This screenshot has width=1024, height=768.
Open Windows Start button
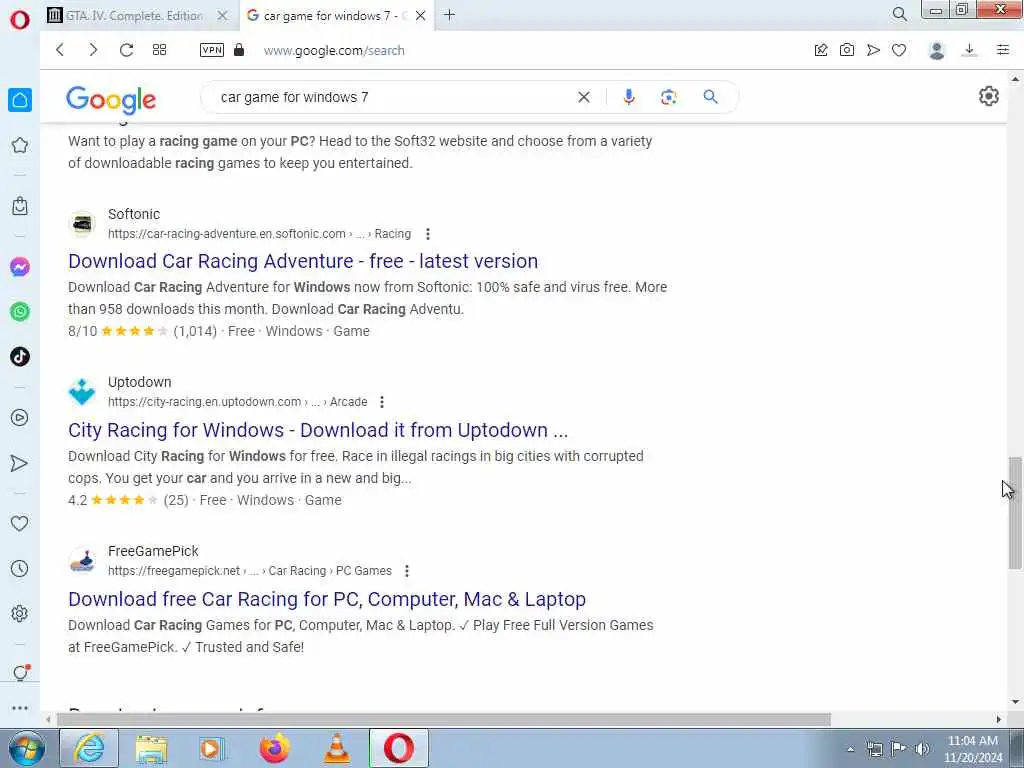coord(26,748)
